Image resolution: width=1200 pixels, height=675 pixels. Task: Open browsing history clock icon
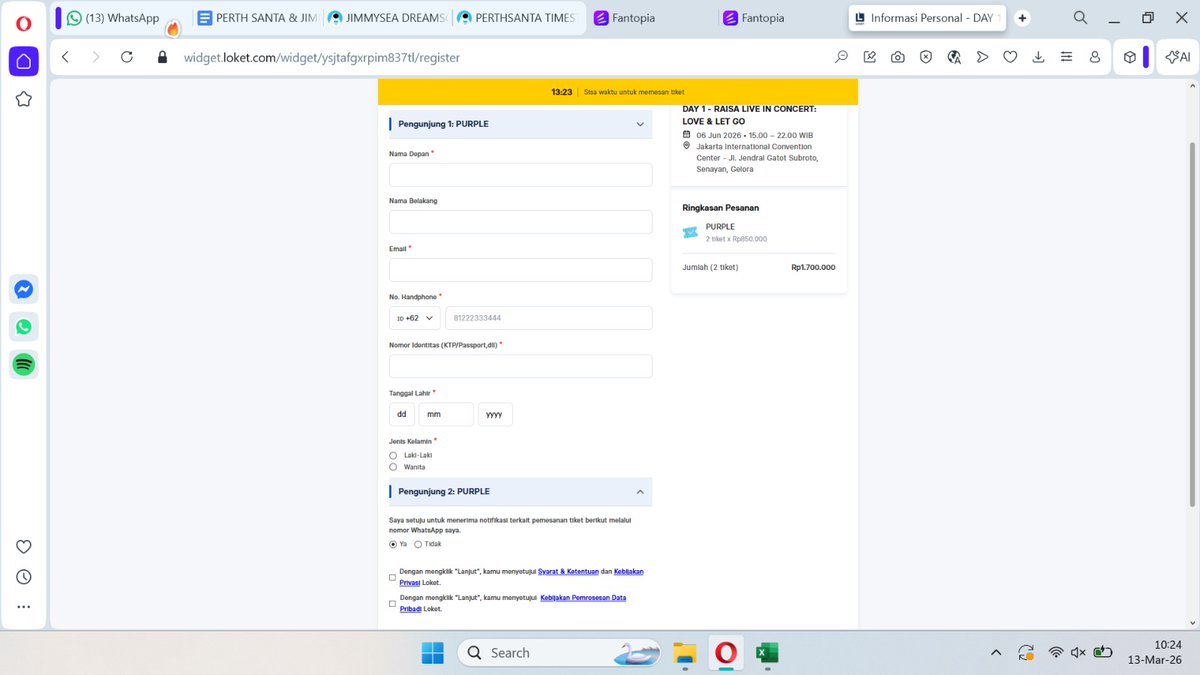click(24, 577)
